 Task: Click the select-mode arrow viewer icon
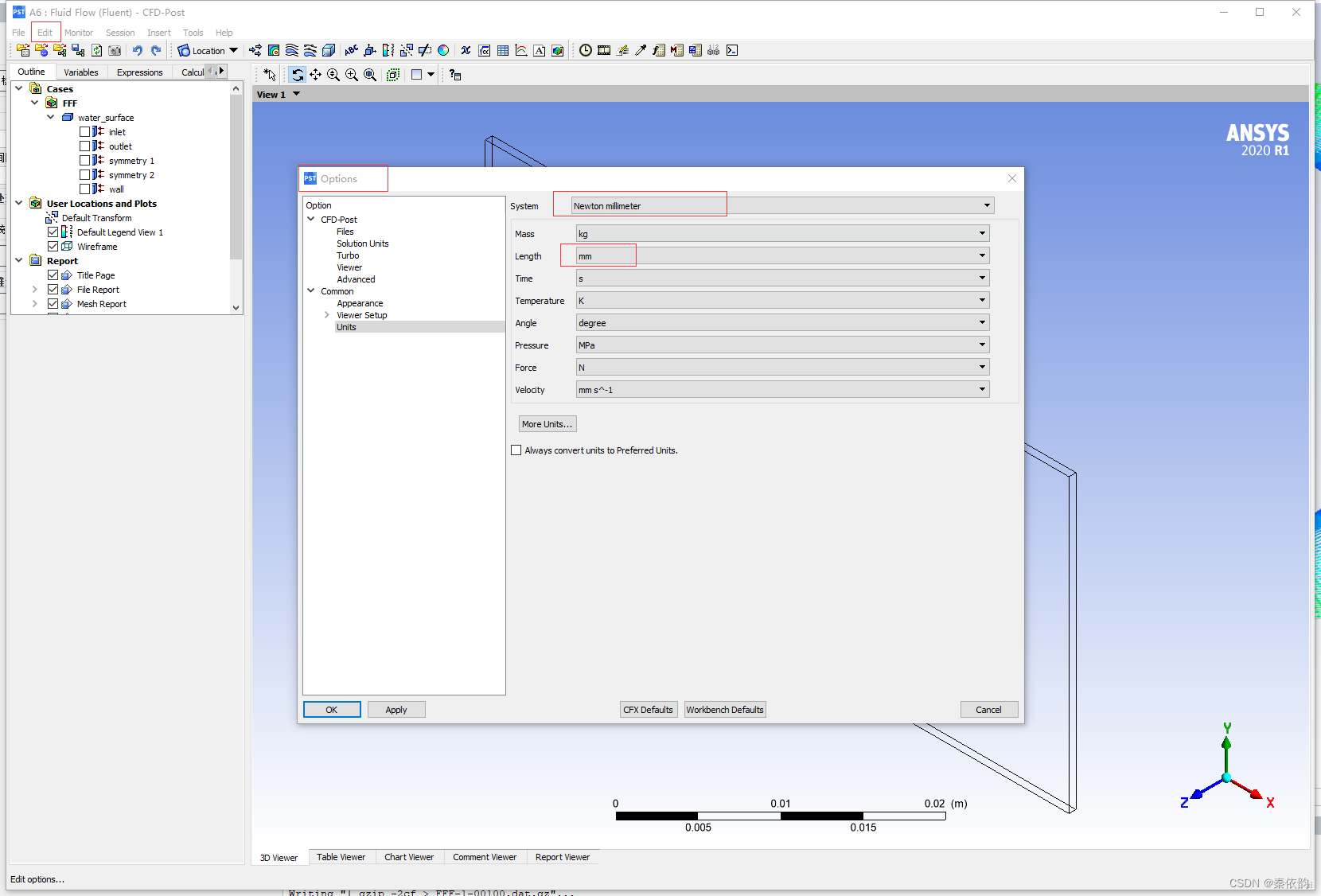click(x=270, y=74)
